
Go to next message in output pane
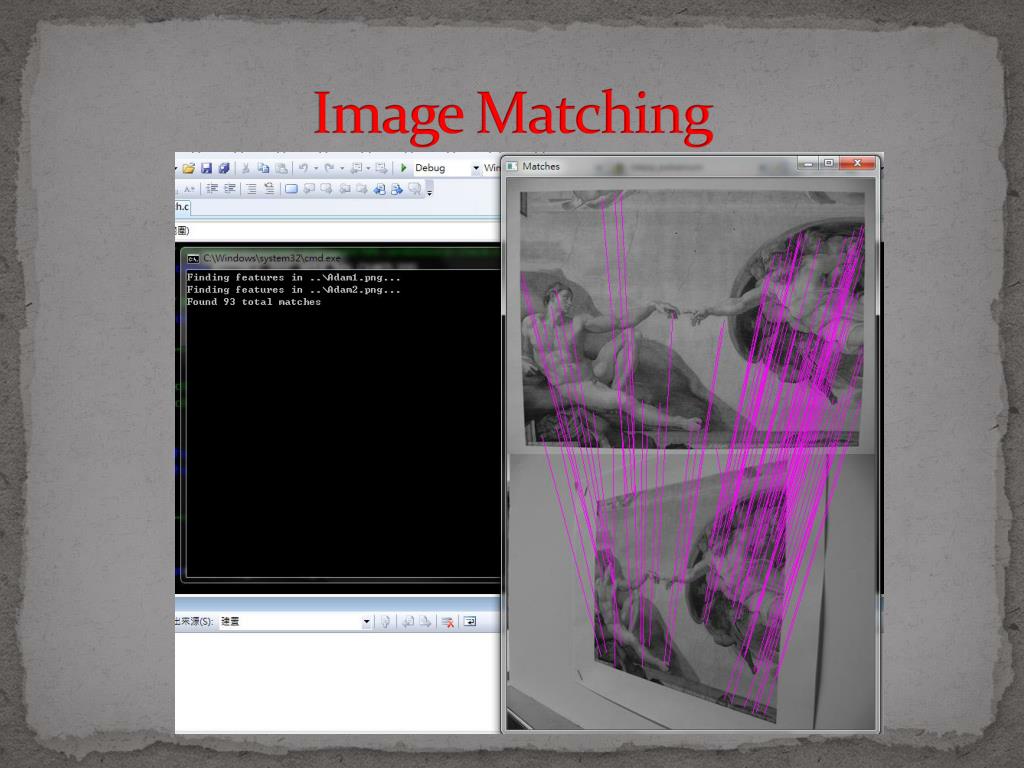(425, 622)
